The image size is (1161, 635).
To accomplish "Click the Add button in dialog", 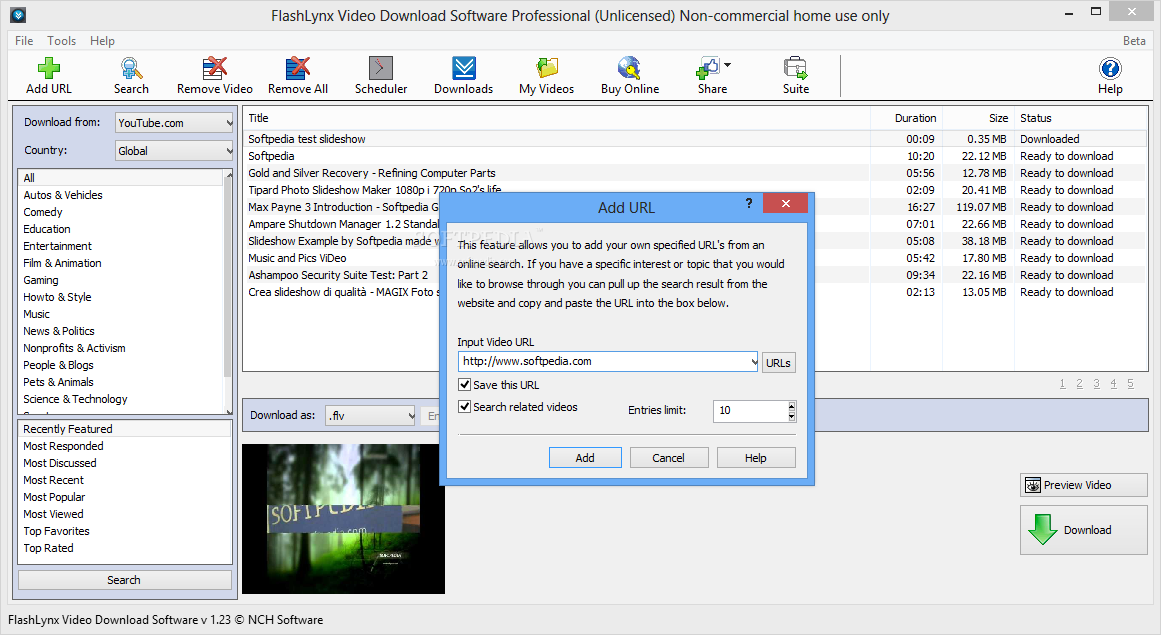I will pos(585,457).
